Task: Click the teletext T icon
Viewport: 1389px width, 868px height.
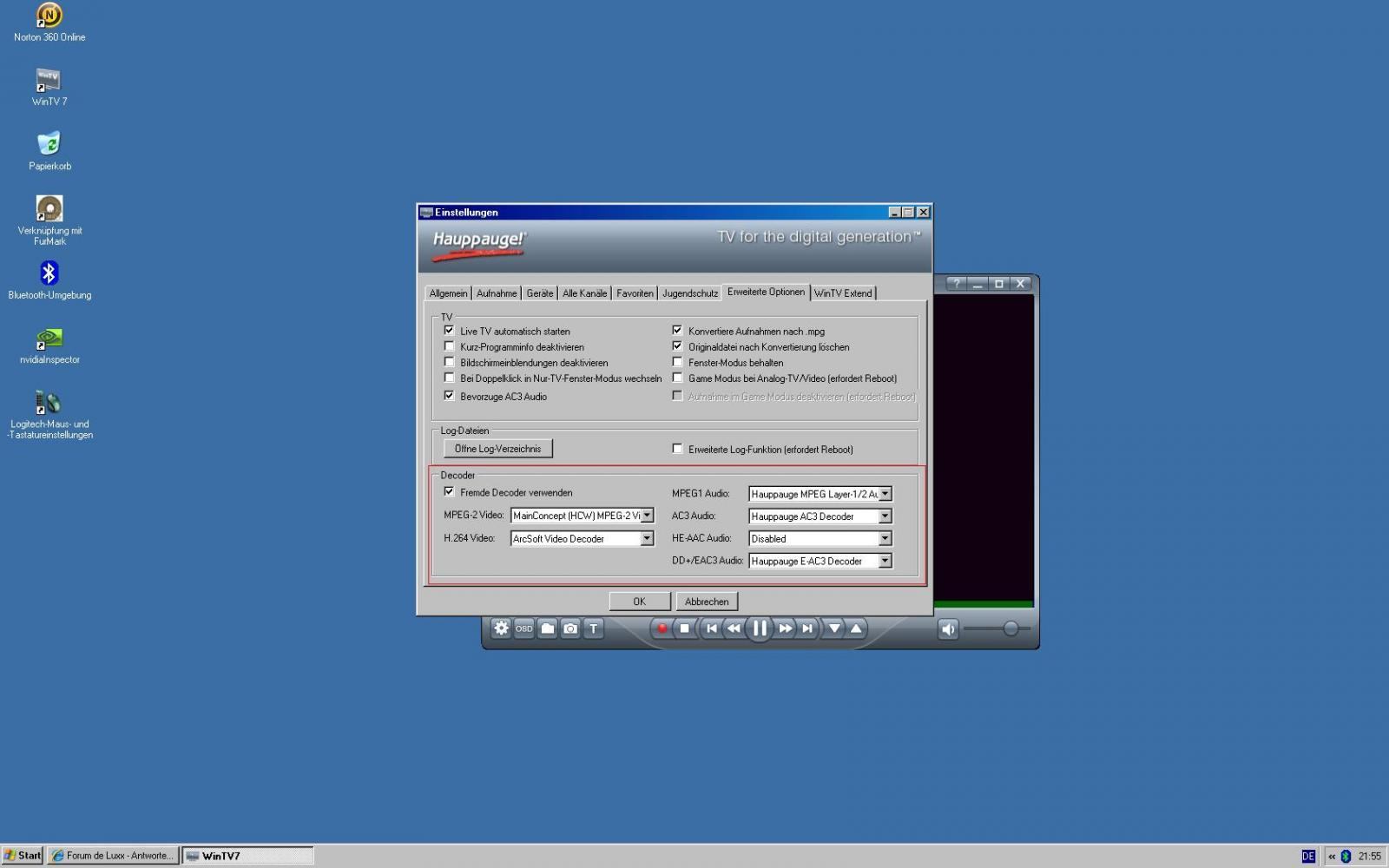Action: point(594,628)
